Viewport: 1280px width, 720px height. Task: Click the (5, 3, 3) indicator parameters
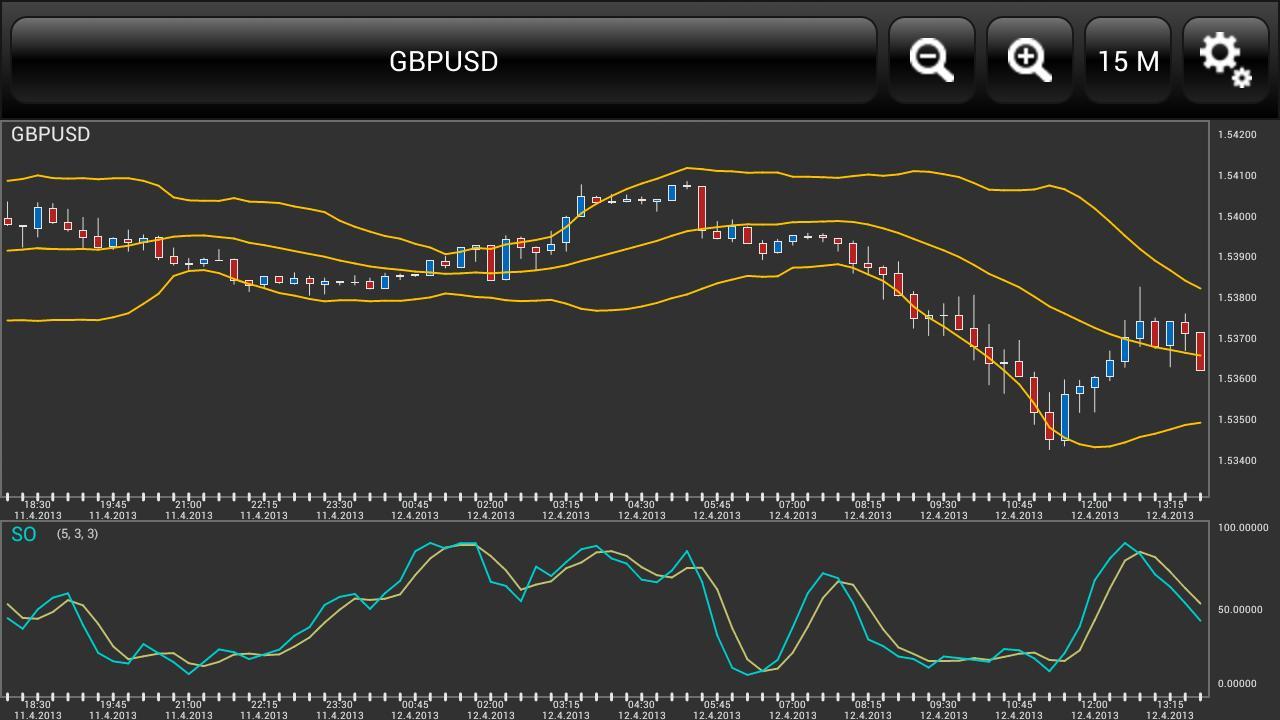point(77,534)
